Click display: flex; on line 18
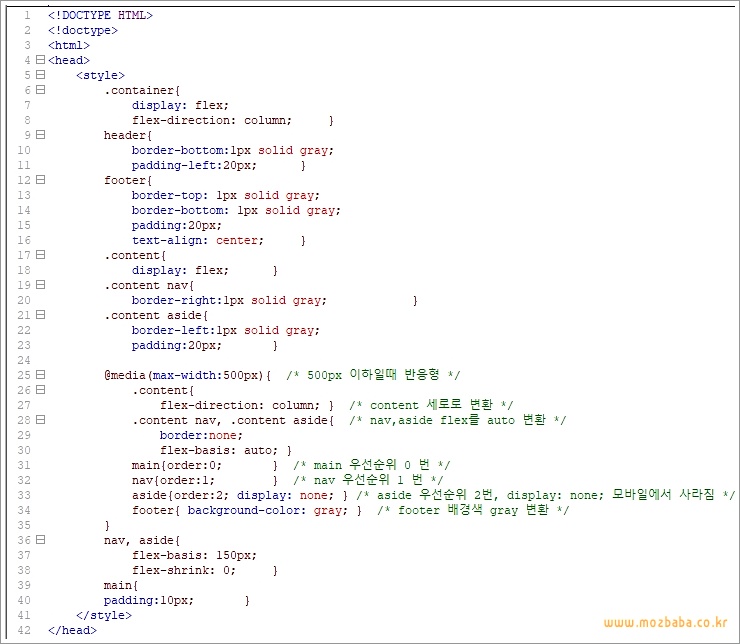 (180, 270)
